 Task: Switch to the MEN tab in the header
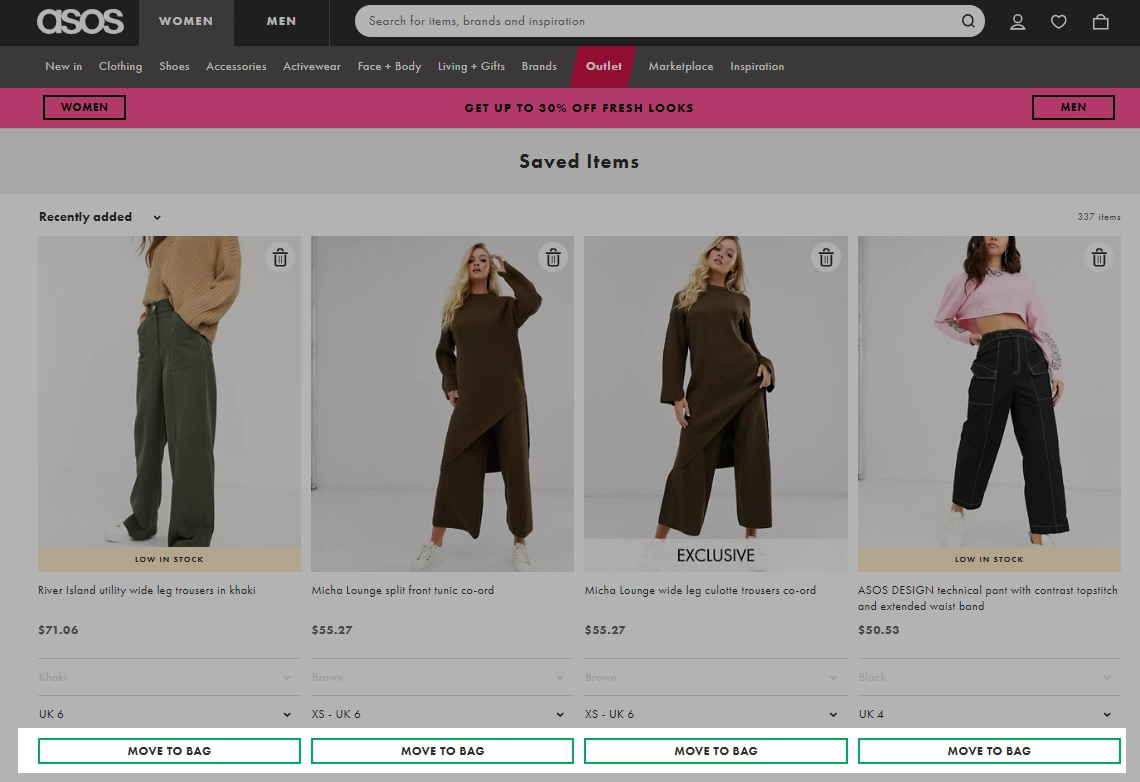click(281, 21)
